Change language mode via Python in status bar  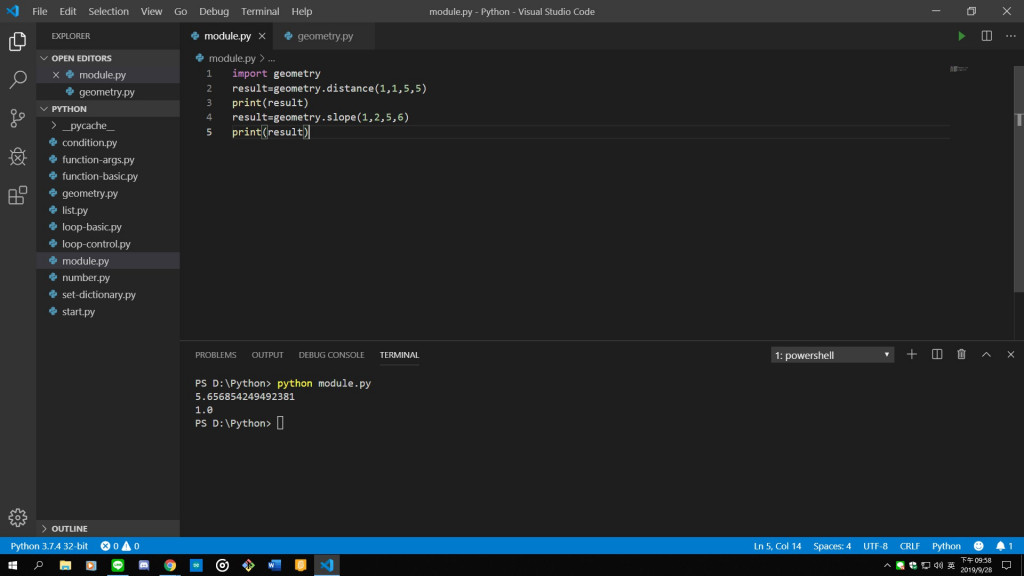946,546
